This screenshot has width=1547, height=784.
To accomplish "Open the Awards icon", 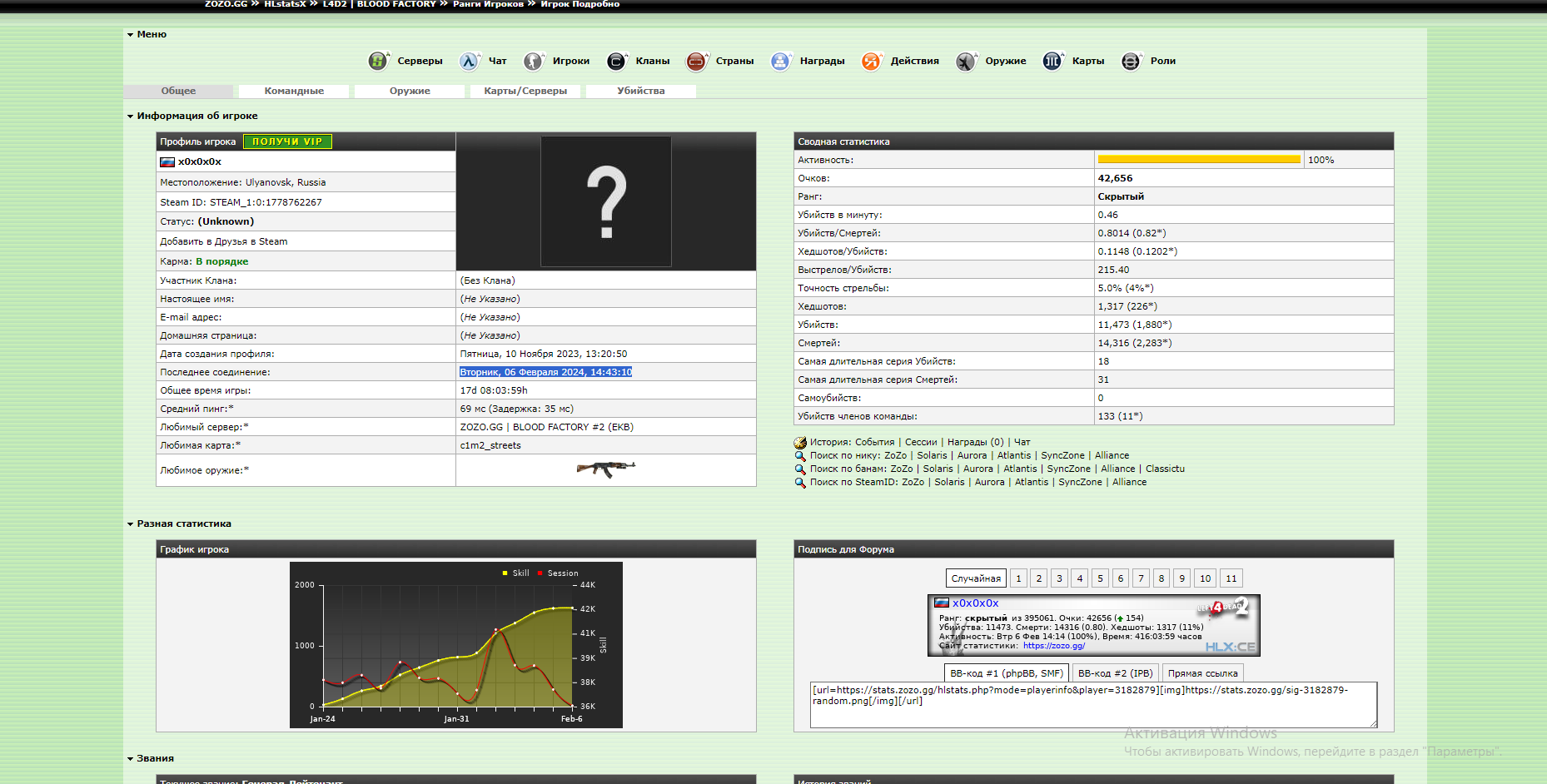I will click(x=780, y=61).
